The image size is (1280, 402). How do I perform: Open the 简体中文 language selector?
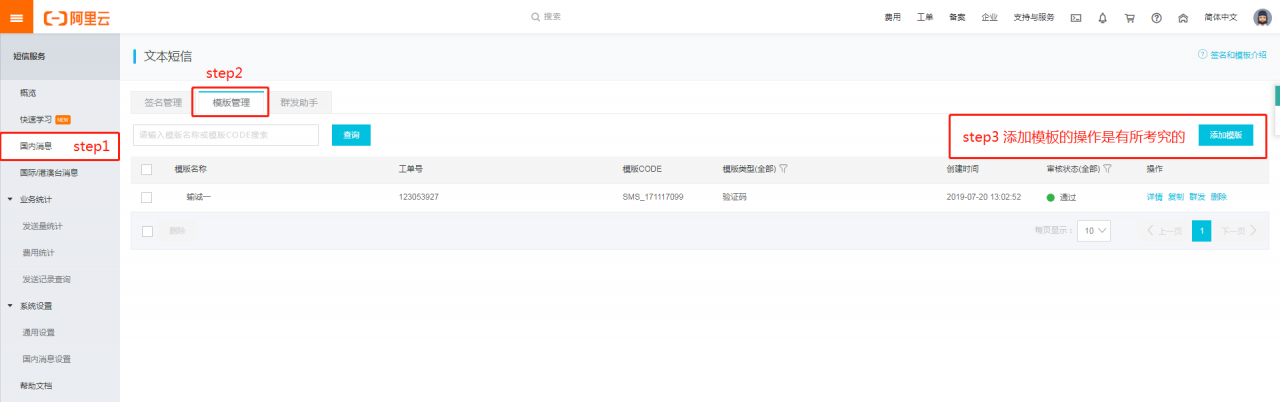[1221, 18]
